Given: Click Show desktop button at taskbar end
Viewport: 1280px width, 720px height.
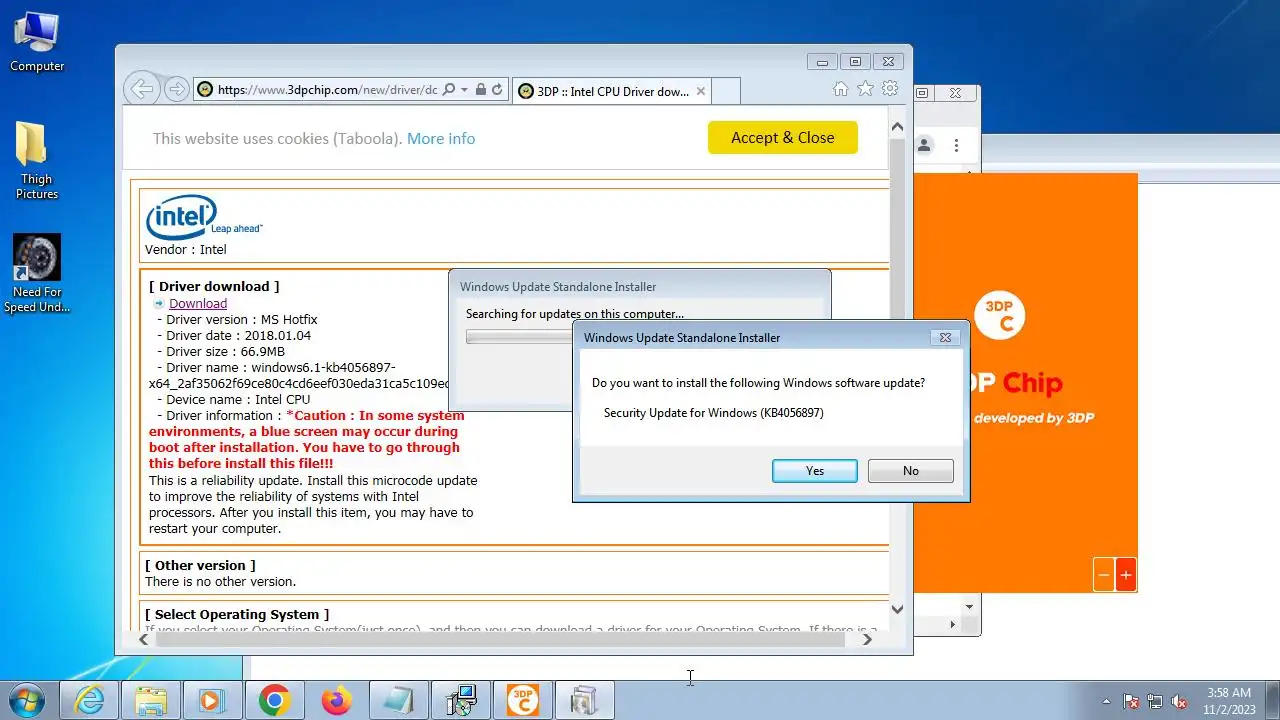Looking at the screenshot, I should pyautogui.click(x=1272, y=700).
